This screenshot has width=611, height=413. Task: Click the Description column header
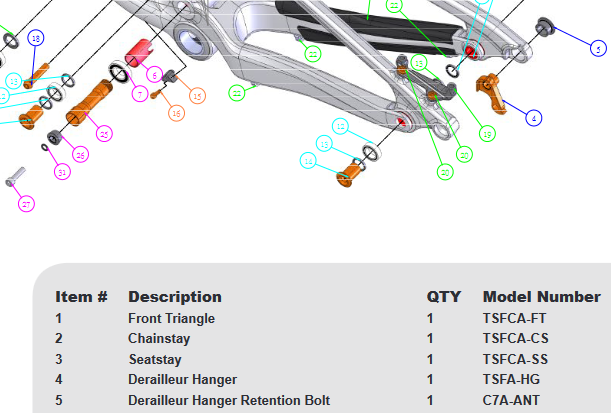175,297
